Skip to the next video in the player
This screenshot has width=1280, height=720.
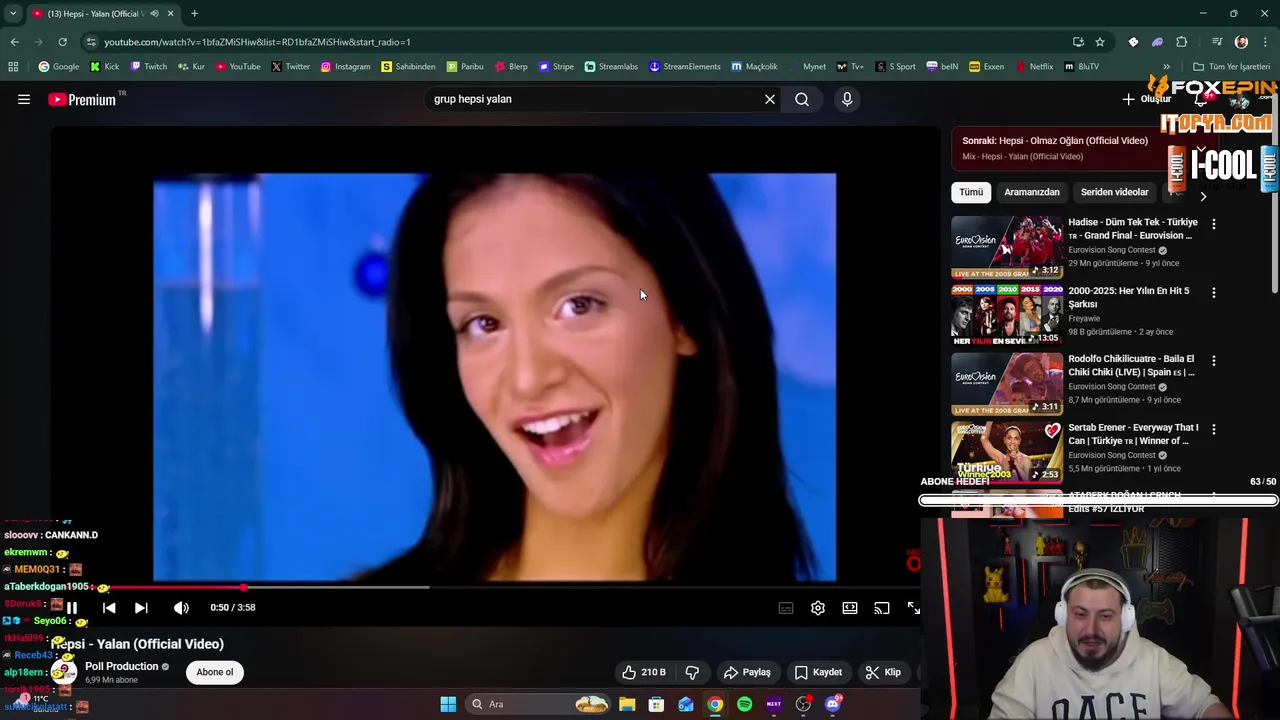(x=141, y=608)
